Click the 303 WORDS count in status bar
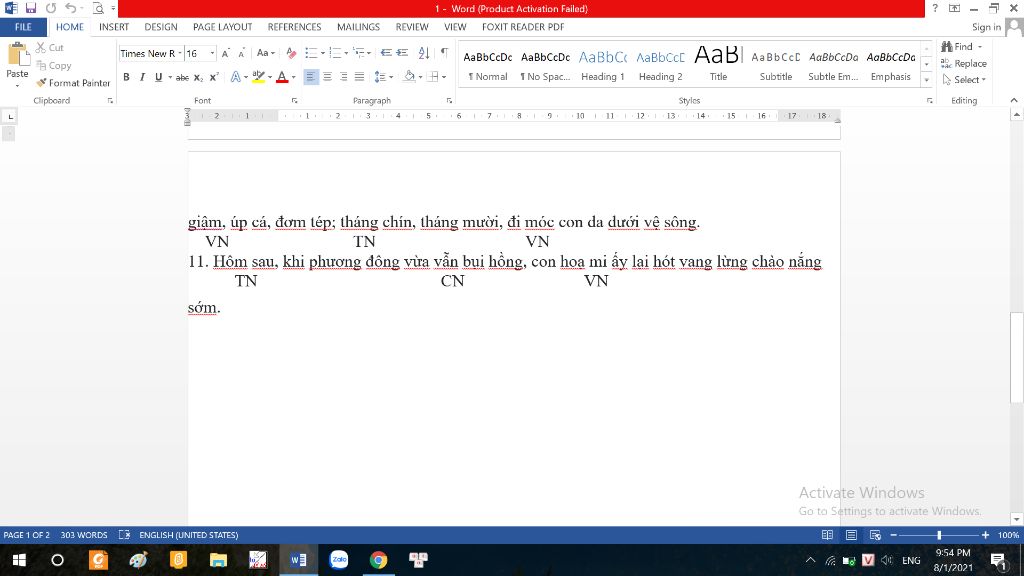Screen dimensions: 1024x576 [x=84, y=535]
